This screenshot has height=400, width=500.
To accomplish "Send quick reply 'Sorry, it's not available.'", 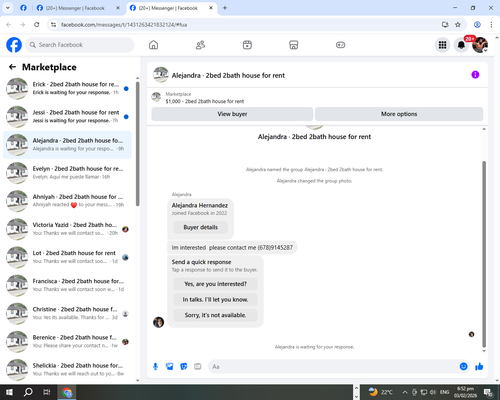I will tap(215, 315).
